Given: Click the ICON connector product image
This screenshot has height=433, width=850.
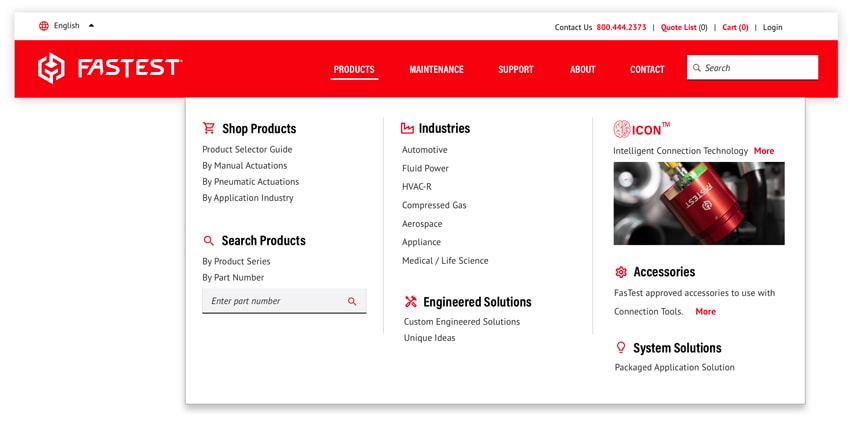Looking at the screenshot, I should pos(698,203).
